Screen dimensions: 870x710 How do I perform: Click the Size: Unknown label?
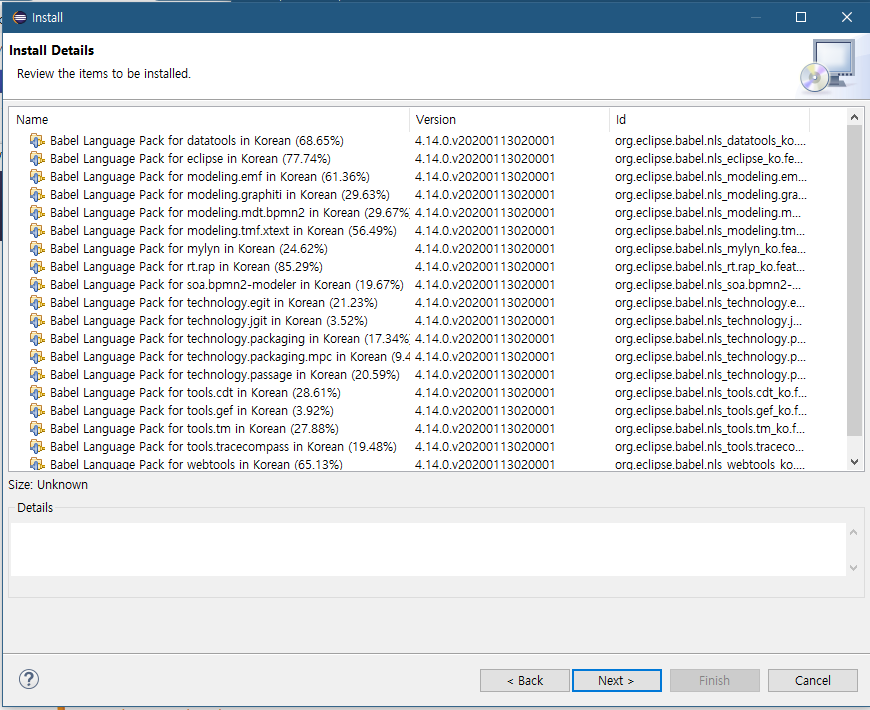[48, 485]
